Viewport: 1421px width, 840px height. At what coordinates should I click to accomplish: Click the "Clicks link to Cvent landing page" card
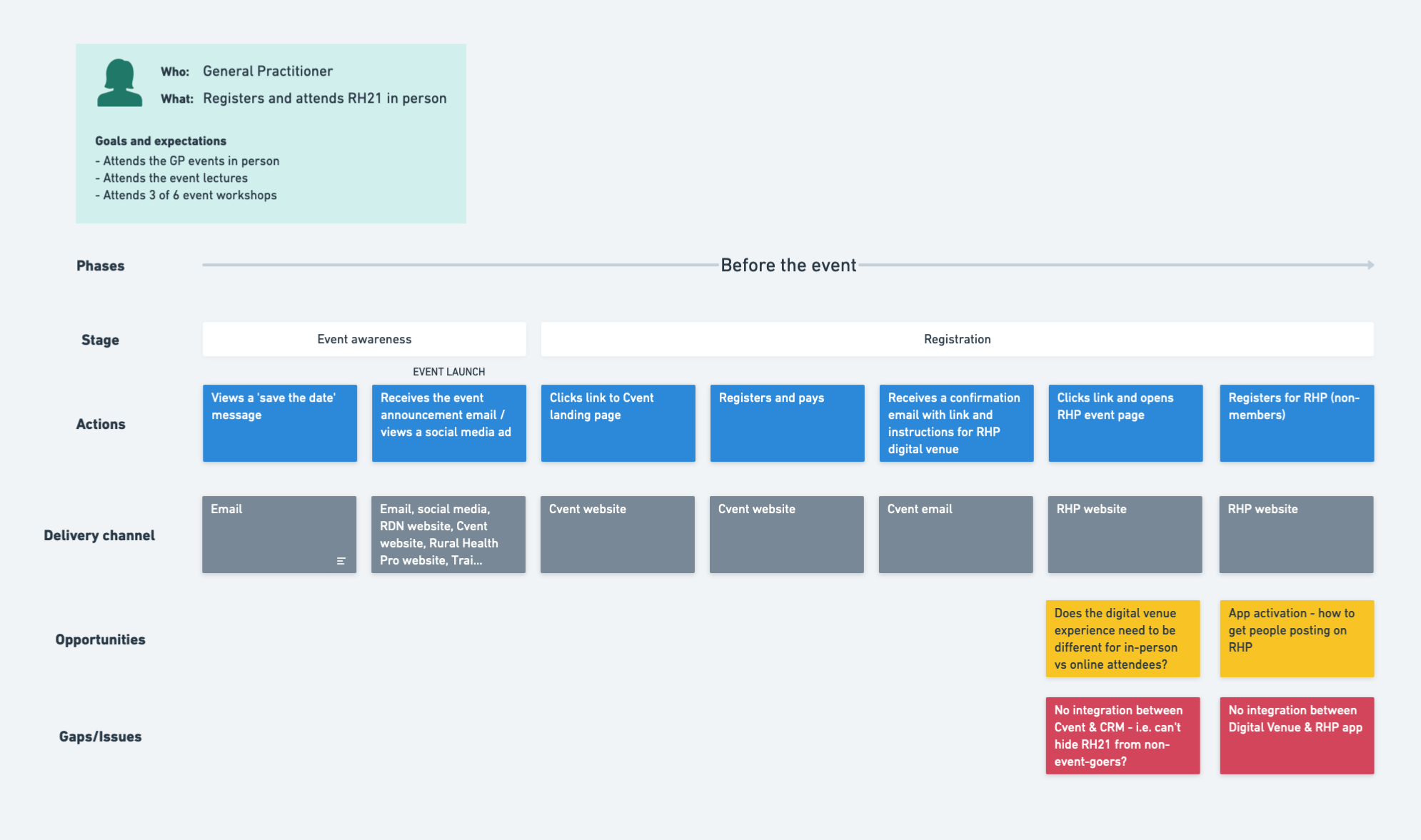click(x=618, y=423)
